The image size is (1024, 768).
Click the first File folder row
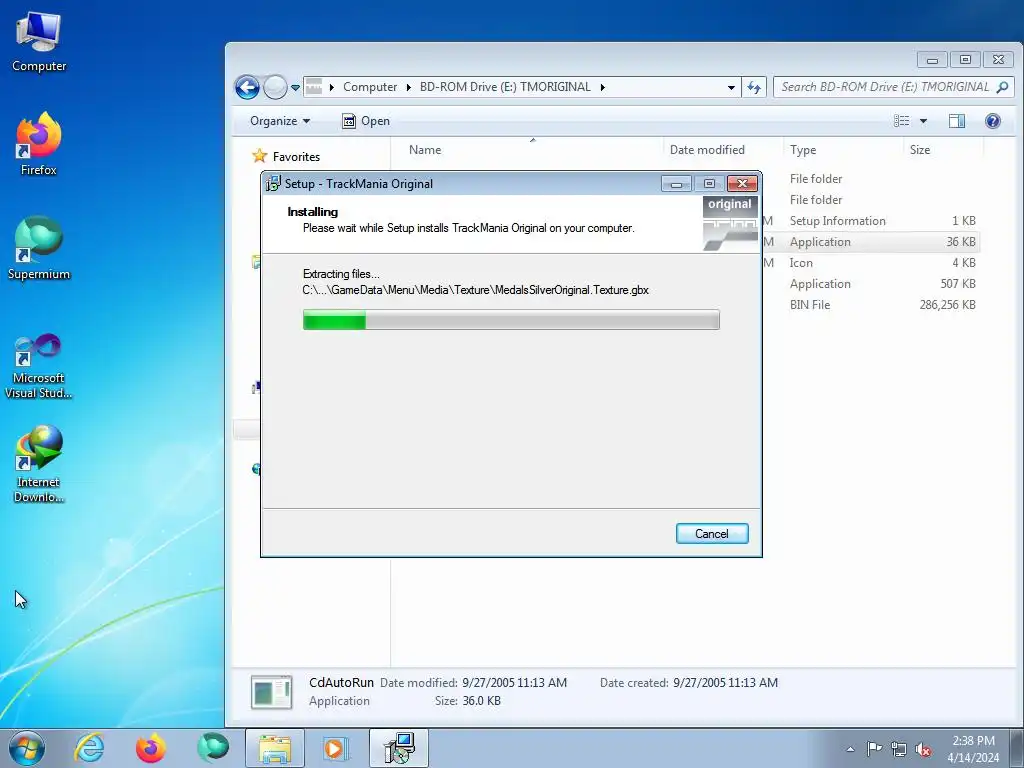871,179
